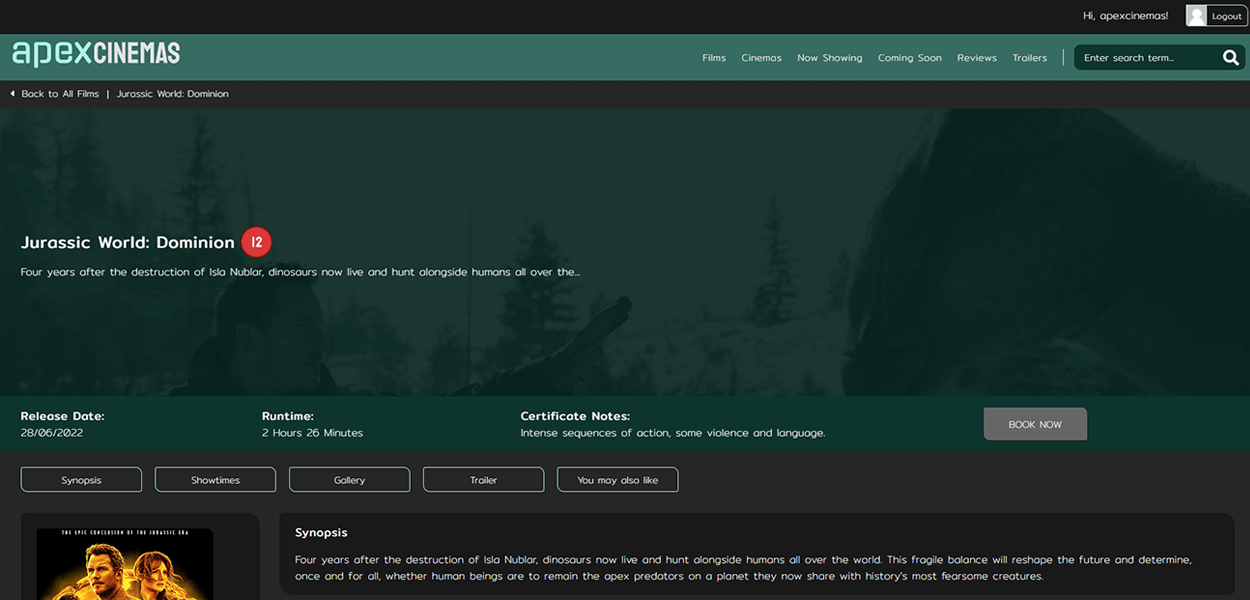Click the Hi, apexcinemas! greeting
Screen dimensions: 1250x600
point(1125,16)
